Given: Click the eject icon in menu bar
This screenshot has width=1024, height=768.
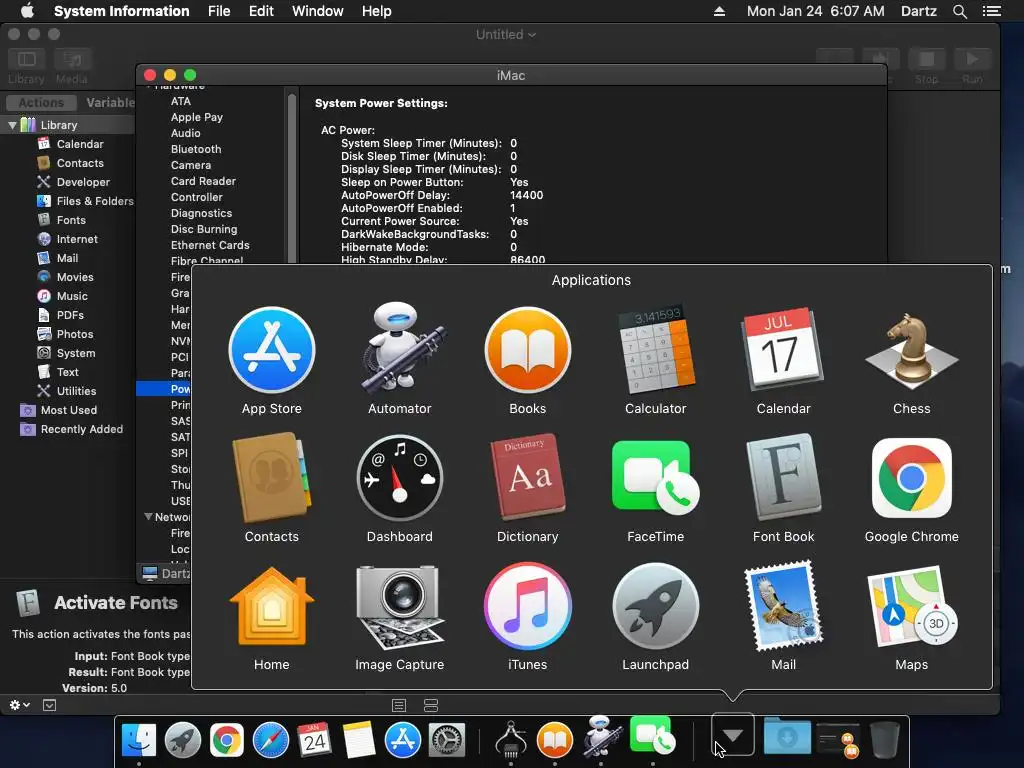Looking at the screenshot, I should pyautogui.click(x=719, y=11).
